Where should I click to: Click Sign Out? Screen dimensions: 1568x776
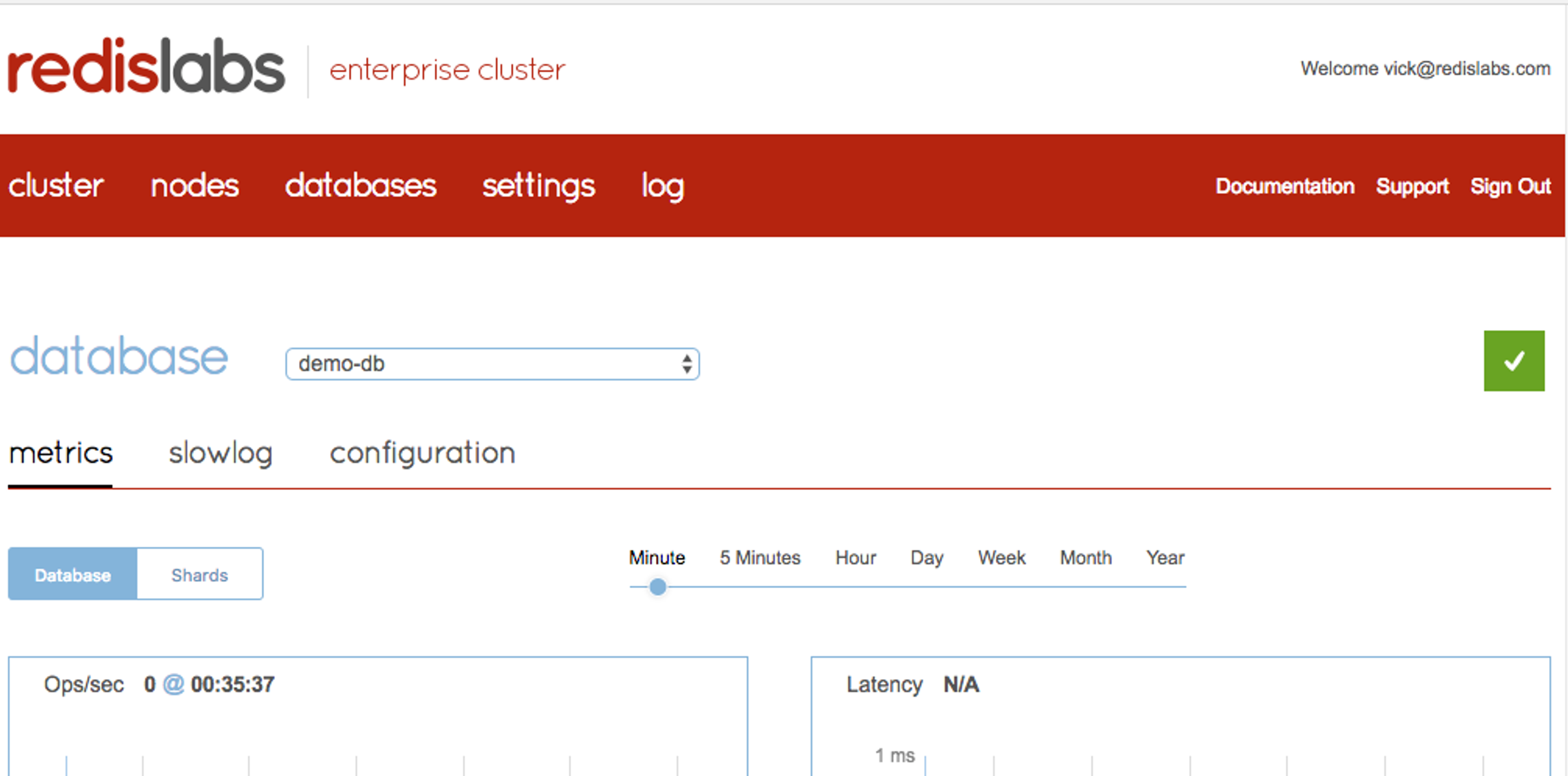[1510, 186]
